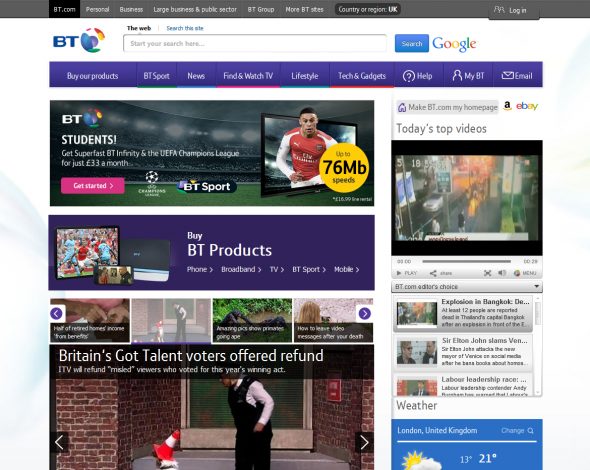Open Large business & public sector

click(x=195, y=9)
